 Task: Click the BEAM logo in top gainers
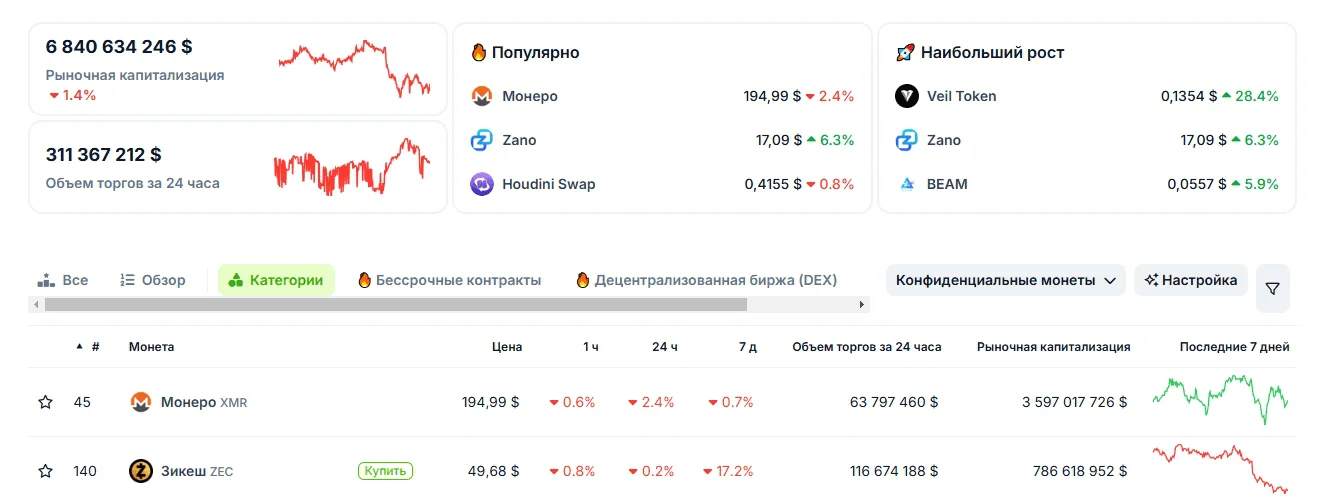click(907, 184)
